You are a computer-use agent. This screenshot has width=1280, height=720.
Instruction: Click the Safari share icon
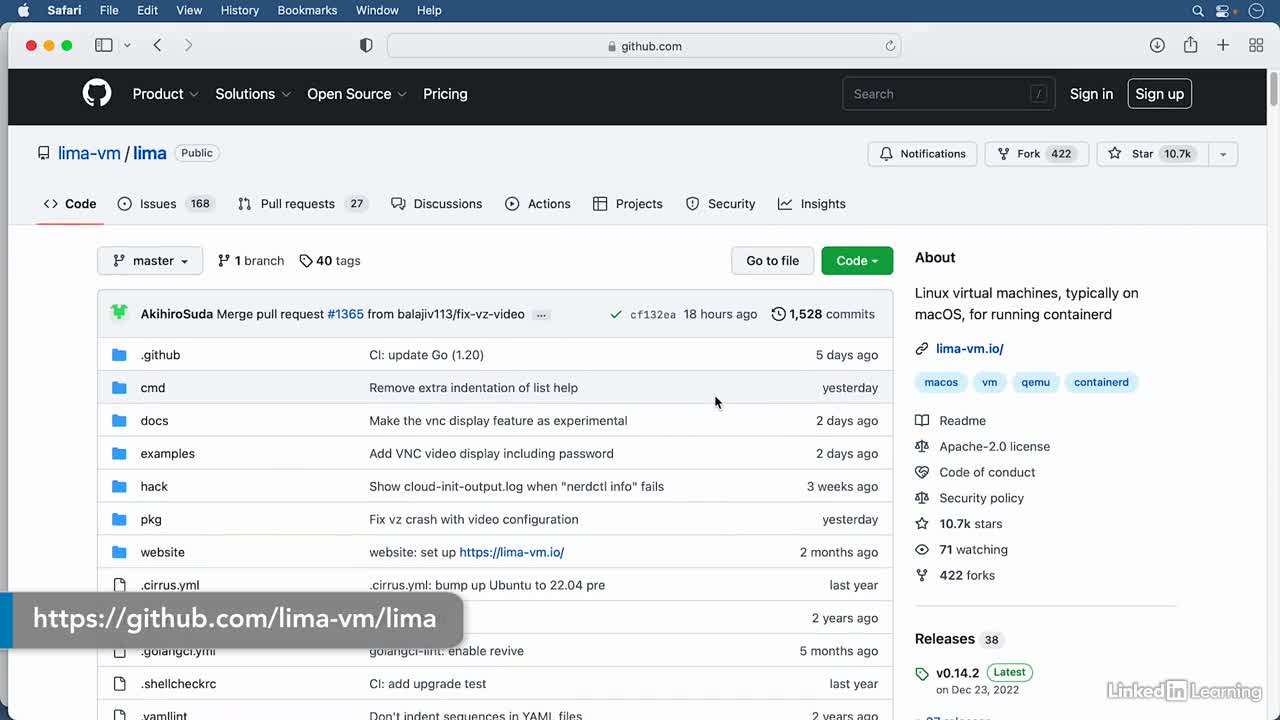pos(1190,45)
